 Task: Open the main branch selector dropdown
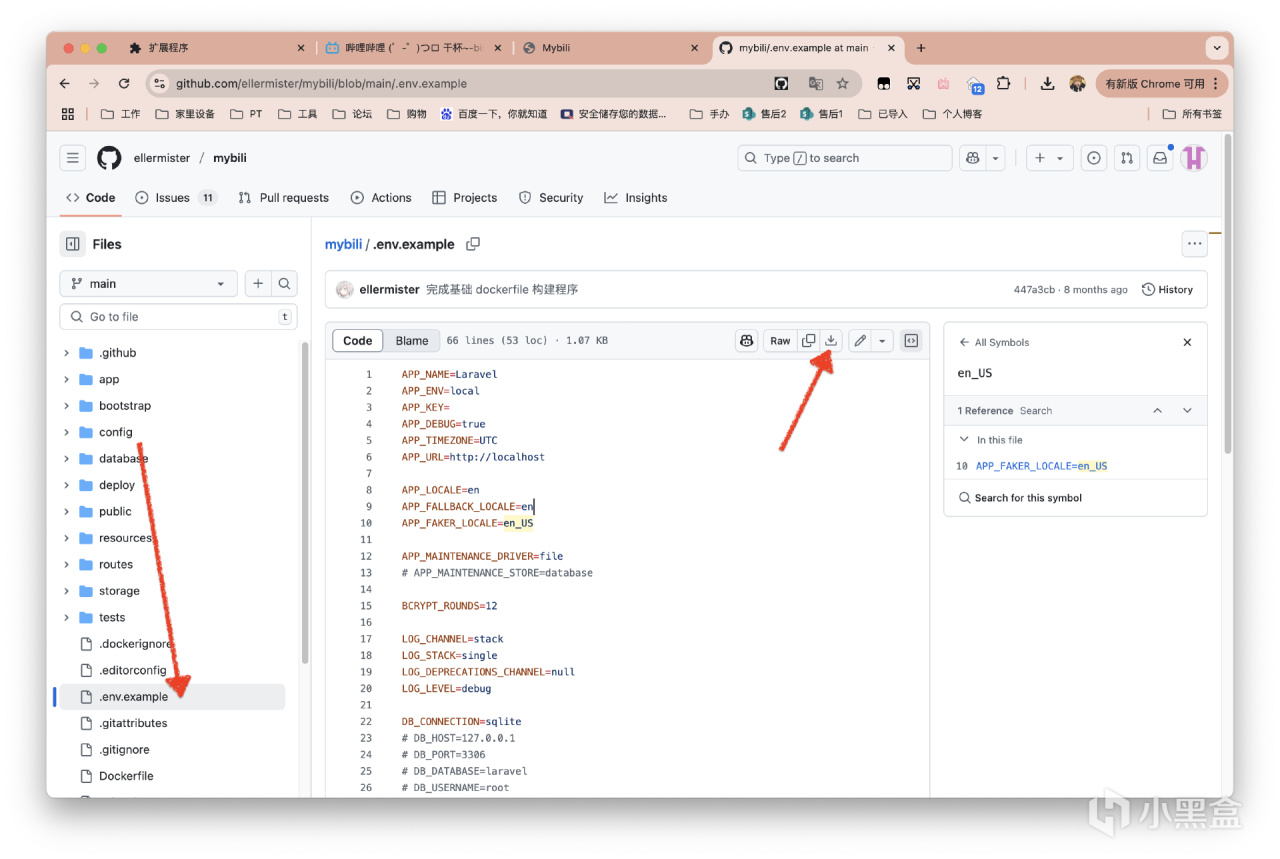tap(149, 284)
